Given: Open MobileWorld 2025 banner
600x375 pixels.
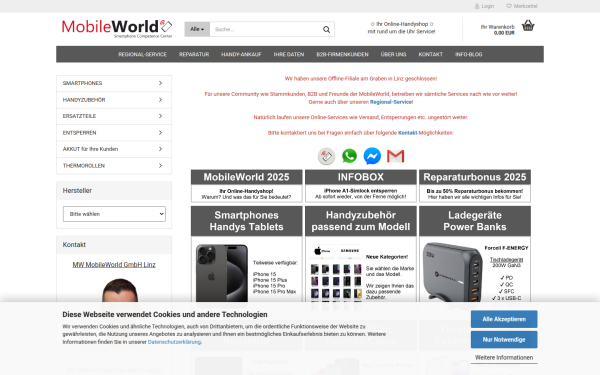Looking at the screenshot, I should 246,186.
